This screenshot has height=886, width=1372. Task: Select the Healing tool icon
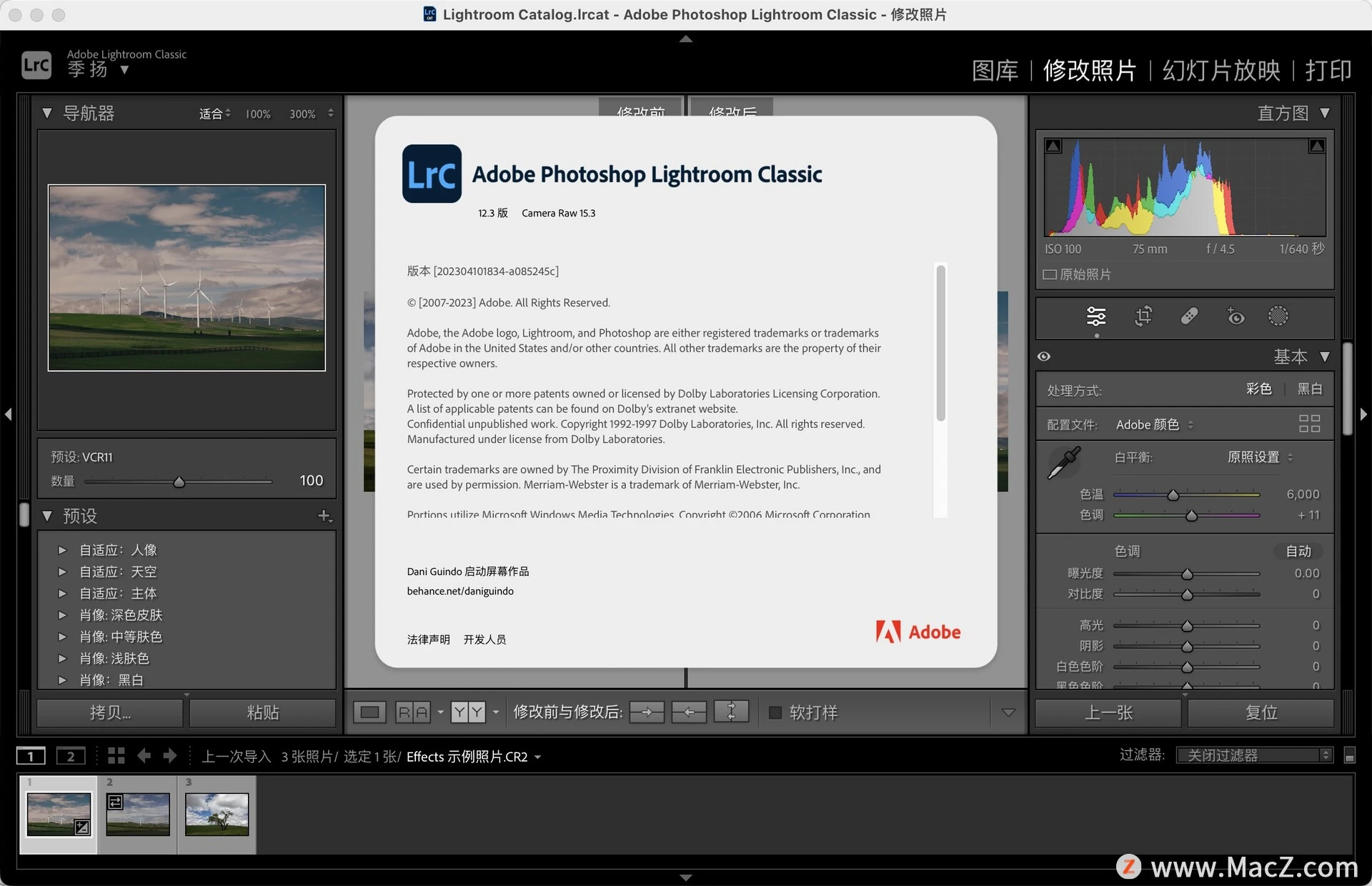pyautogui.click(x=1189, y=316)
